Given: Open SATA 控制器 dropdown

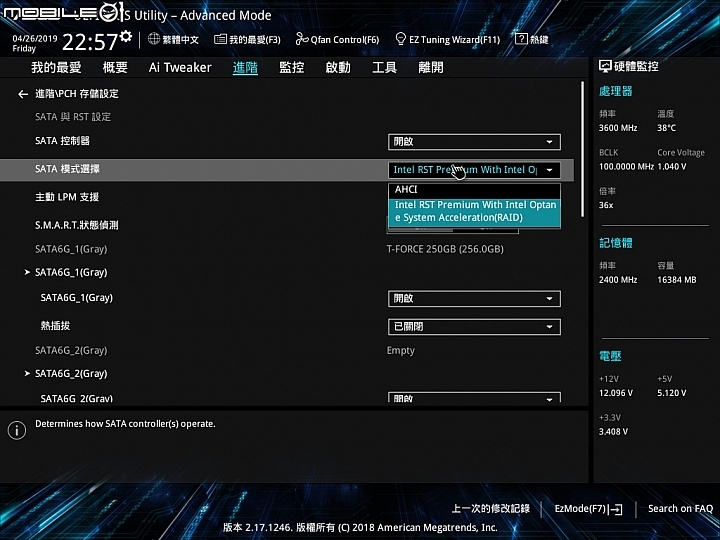Looking at the screenshot, I should [x=474, y=142].
